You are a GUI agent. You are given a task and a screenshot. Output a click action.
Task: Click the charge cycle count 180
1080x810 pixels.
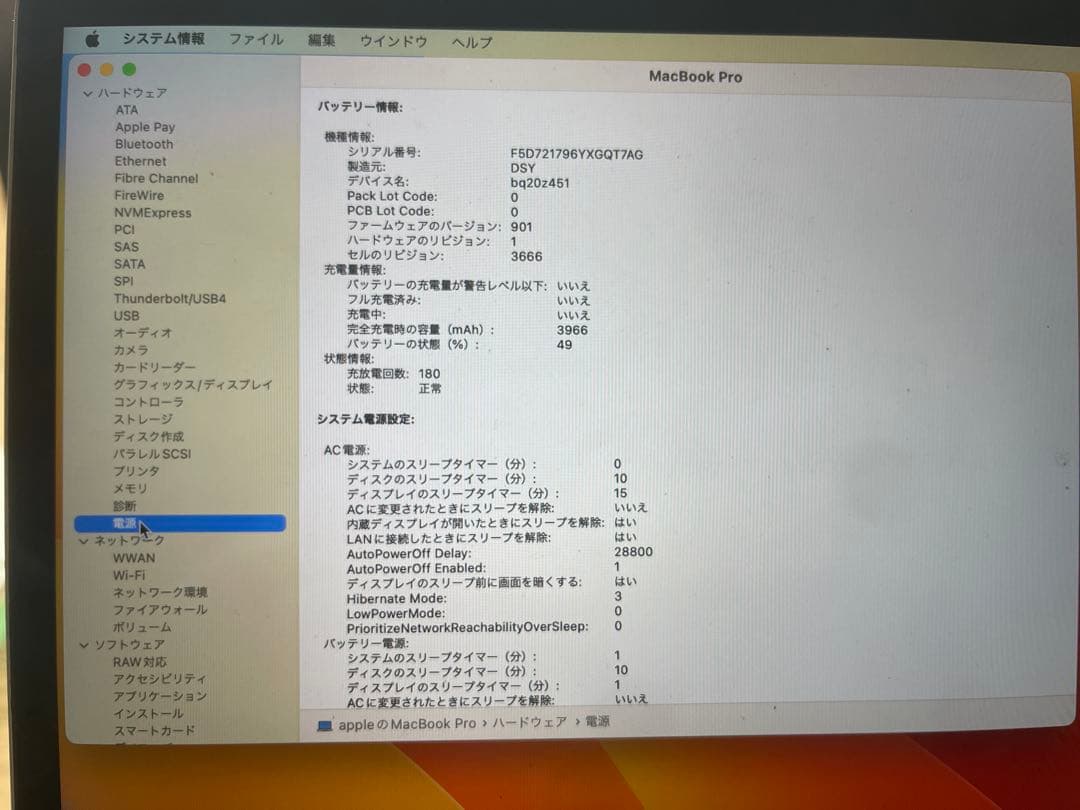coord(429,374)
